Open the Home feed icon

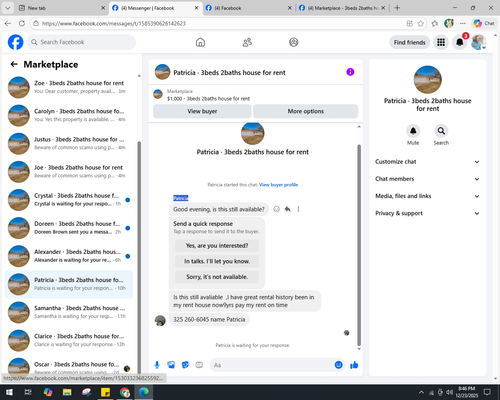(200, 42)
